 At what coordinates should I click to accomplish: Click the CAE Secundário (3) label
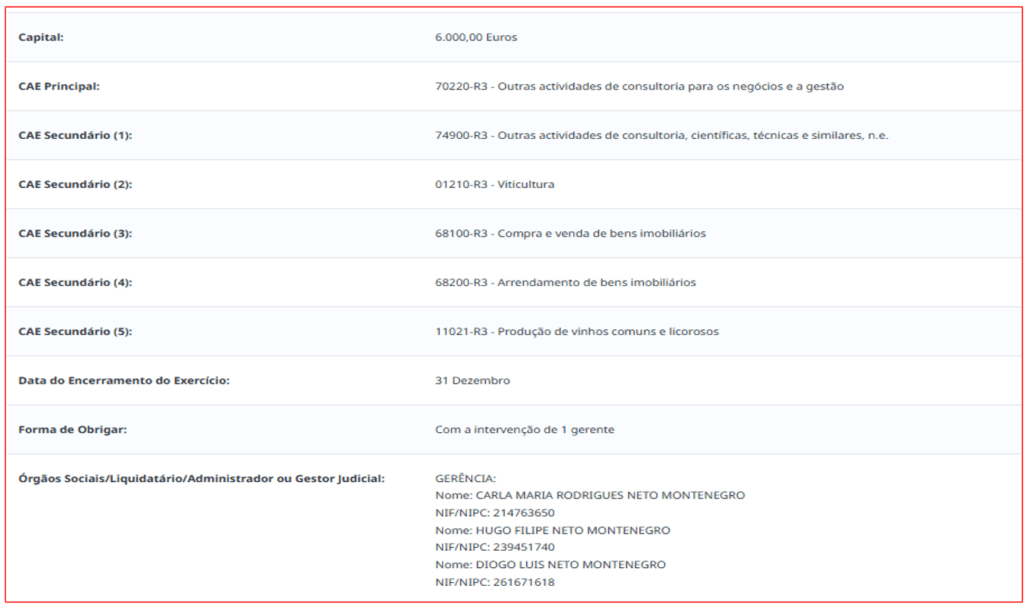[x=75, y=234]
